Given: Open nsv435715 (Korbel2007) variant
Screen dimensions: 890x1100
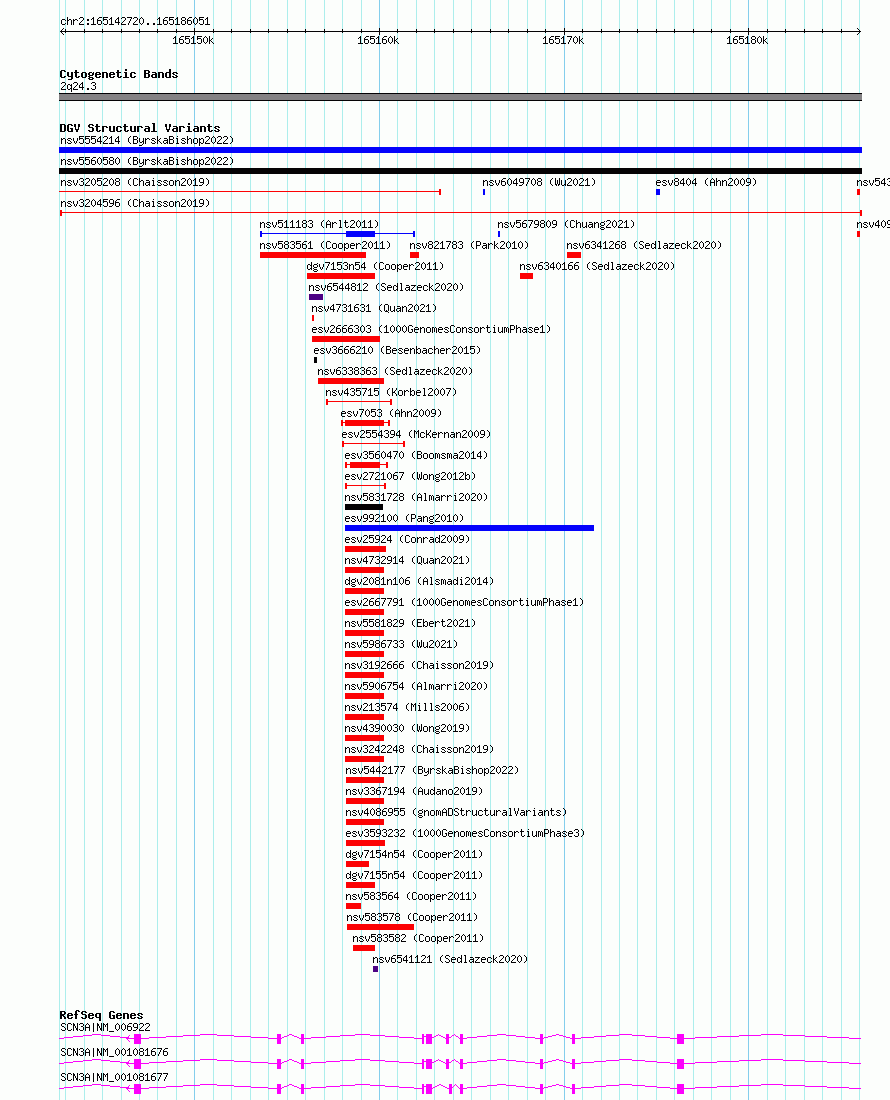Looking at the screenshot, I should 391,393.
